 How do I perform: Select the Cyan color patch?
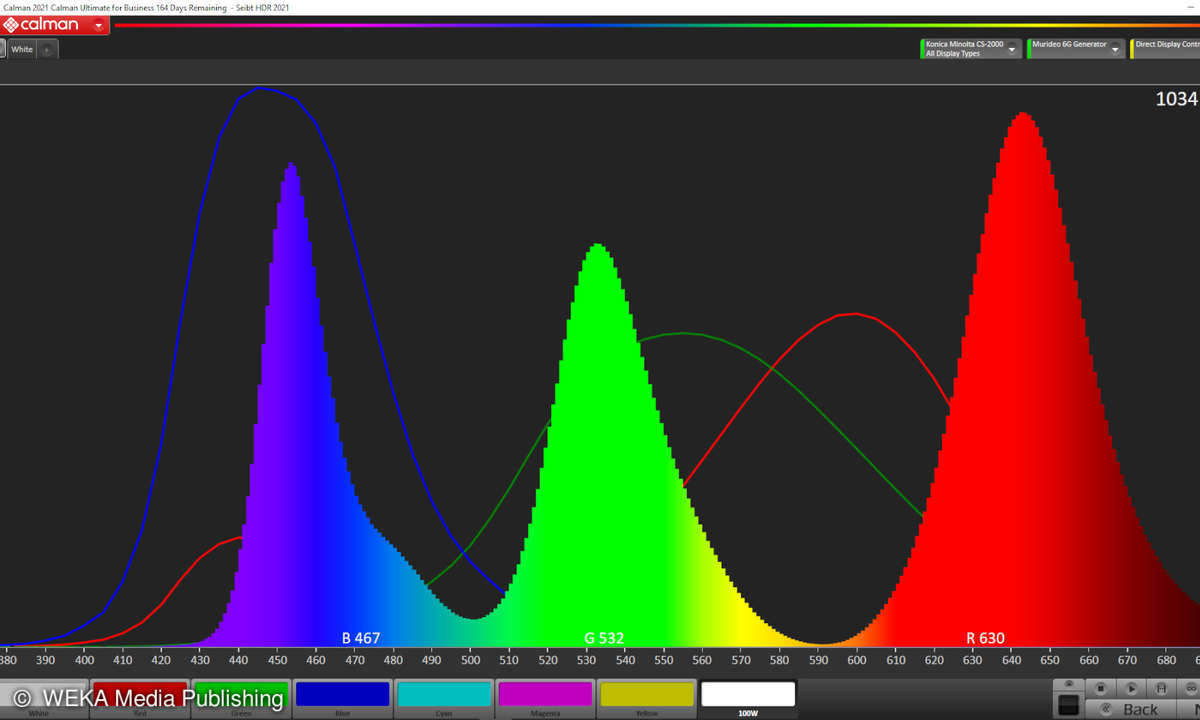(x=444, y=697)
